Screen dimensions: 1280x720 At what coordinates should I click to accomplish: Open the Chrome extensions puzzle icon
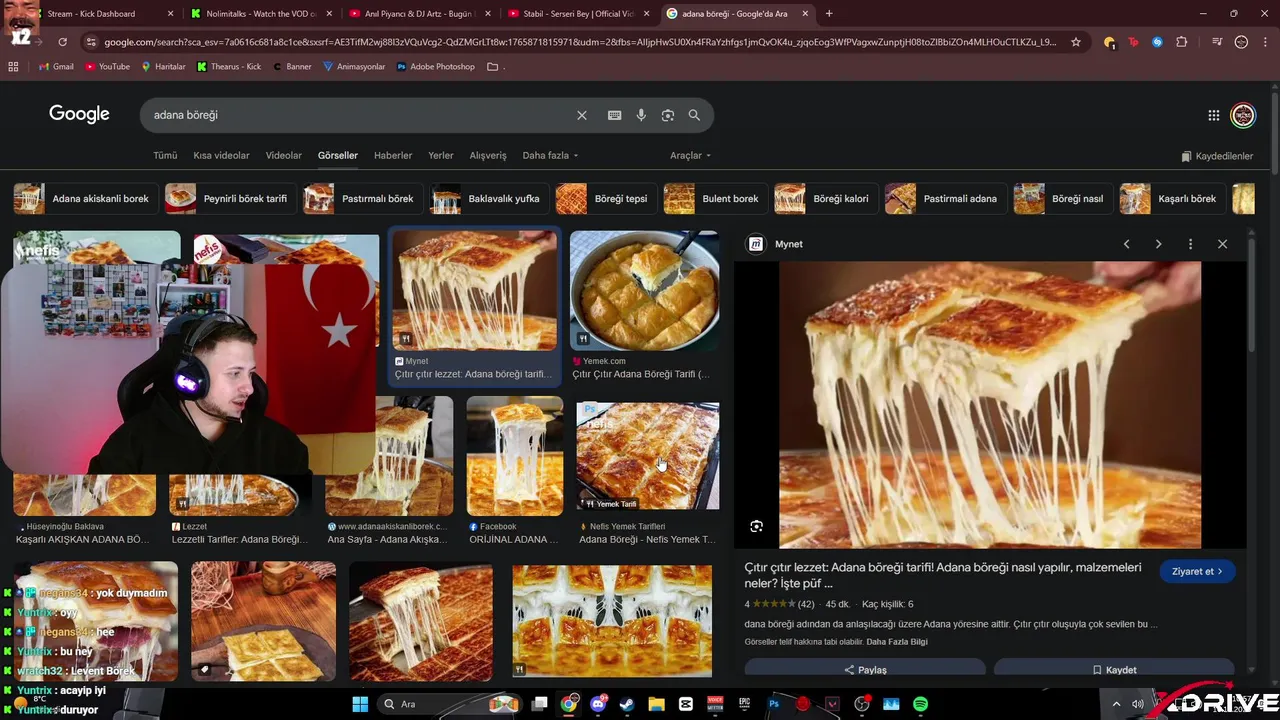[x=1182, y=42]
